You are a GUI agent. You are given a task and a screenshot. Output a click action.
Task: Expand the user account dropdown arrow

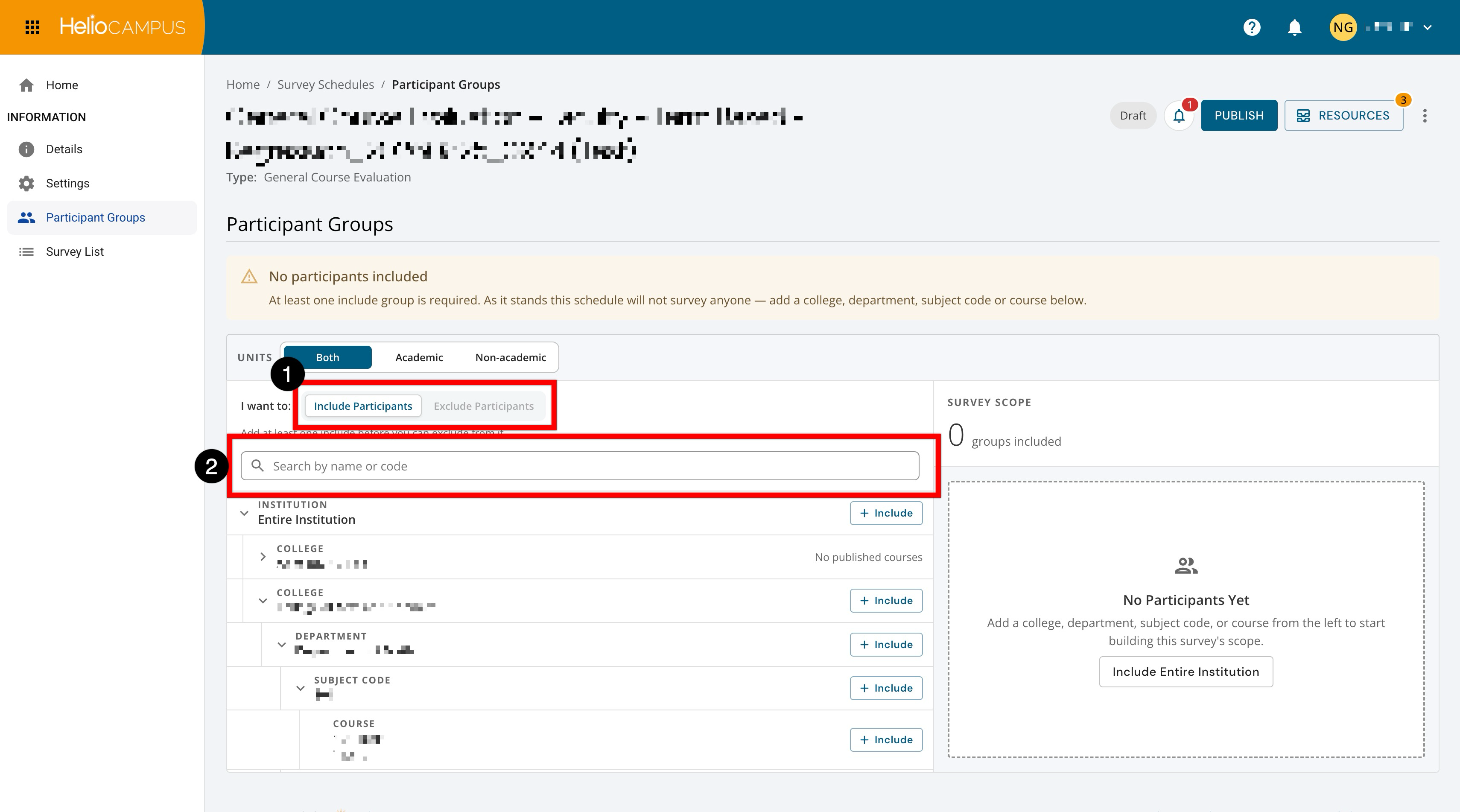pos(1428,27)
